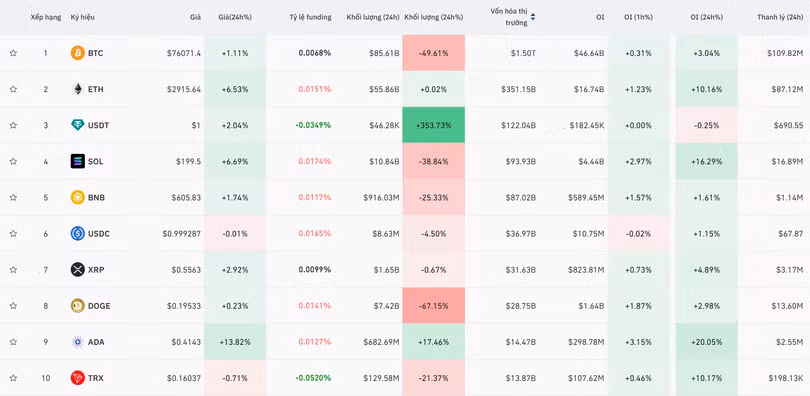
Task: Click the USDC coin icon
Action: pyautogui.click(x=77, y=233)
